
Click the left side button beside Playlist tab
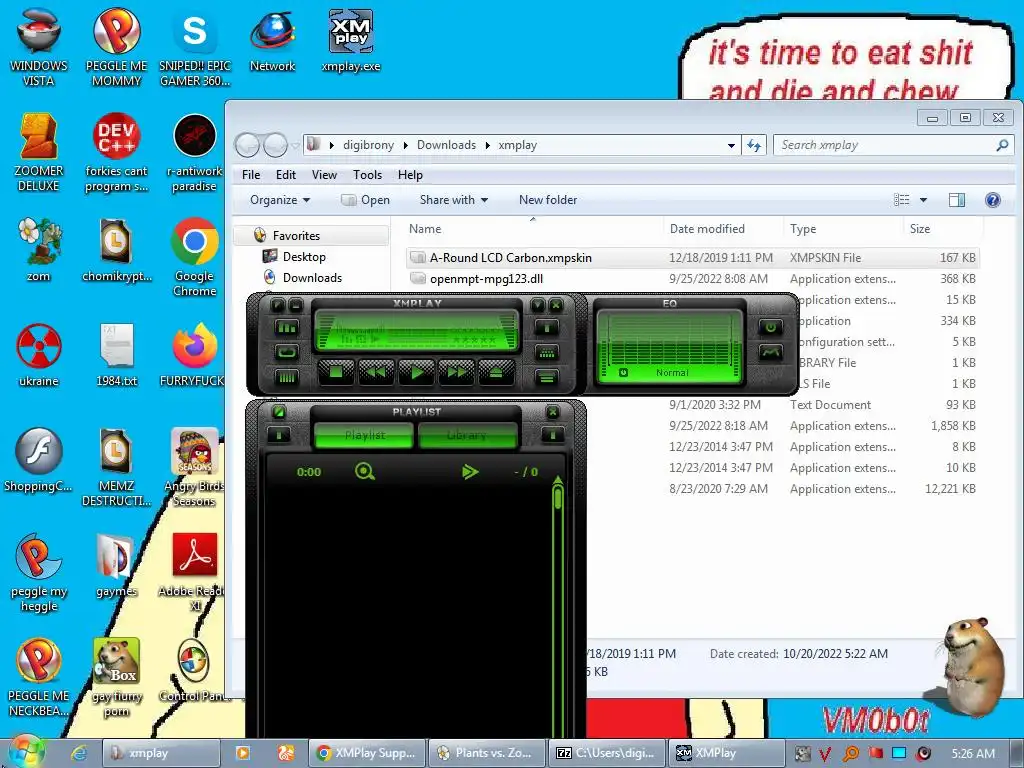pyautogui.click(x=279, y=435)
